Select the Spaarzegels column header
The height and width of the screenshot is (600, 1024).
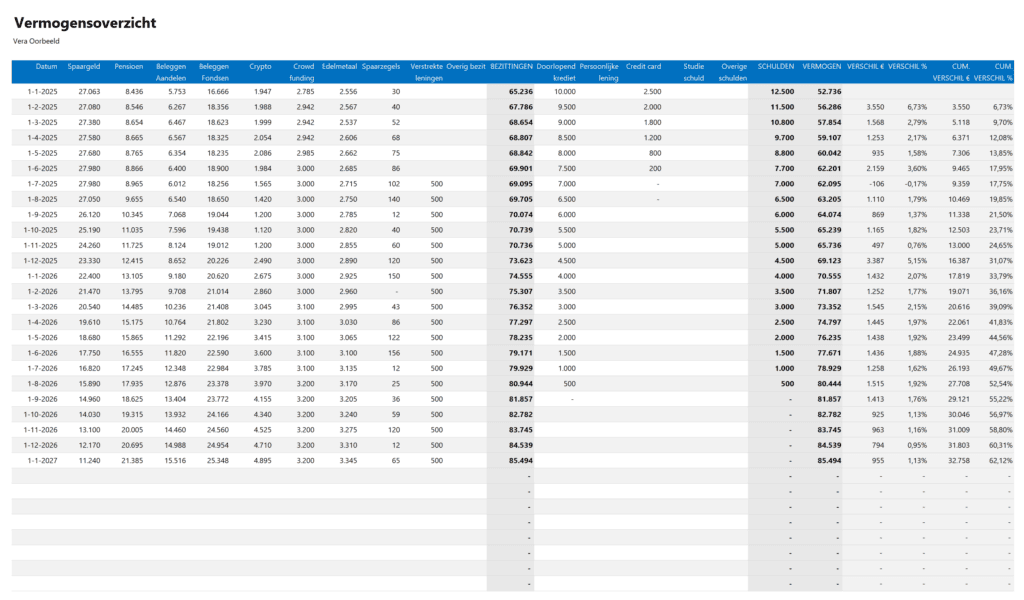(x=381, y=66)
